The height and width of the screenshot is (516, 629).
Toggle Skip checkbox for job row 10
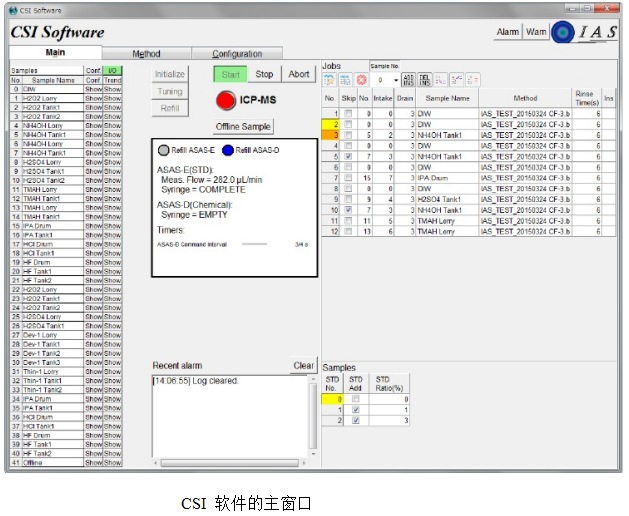click(348, 210)
